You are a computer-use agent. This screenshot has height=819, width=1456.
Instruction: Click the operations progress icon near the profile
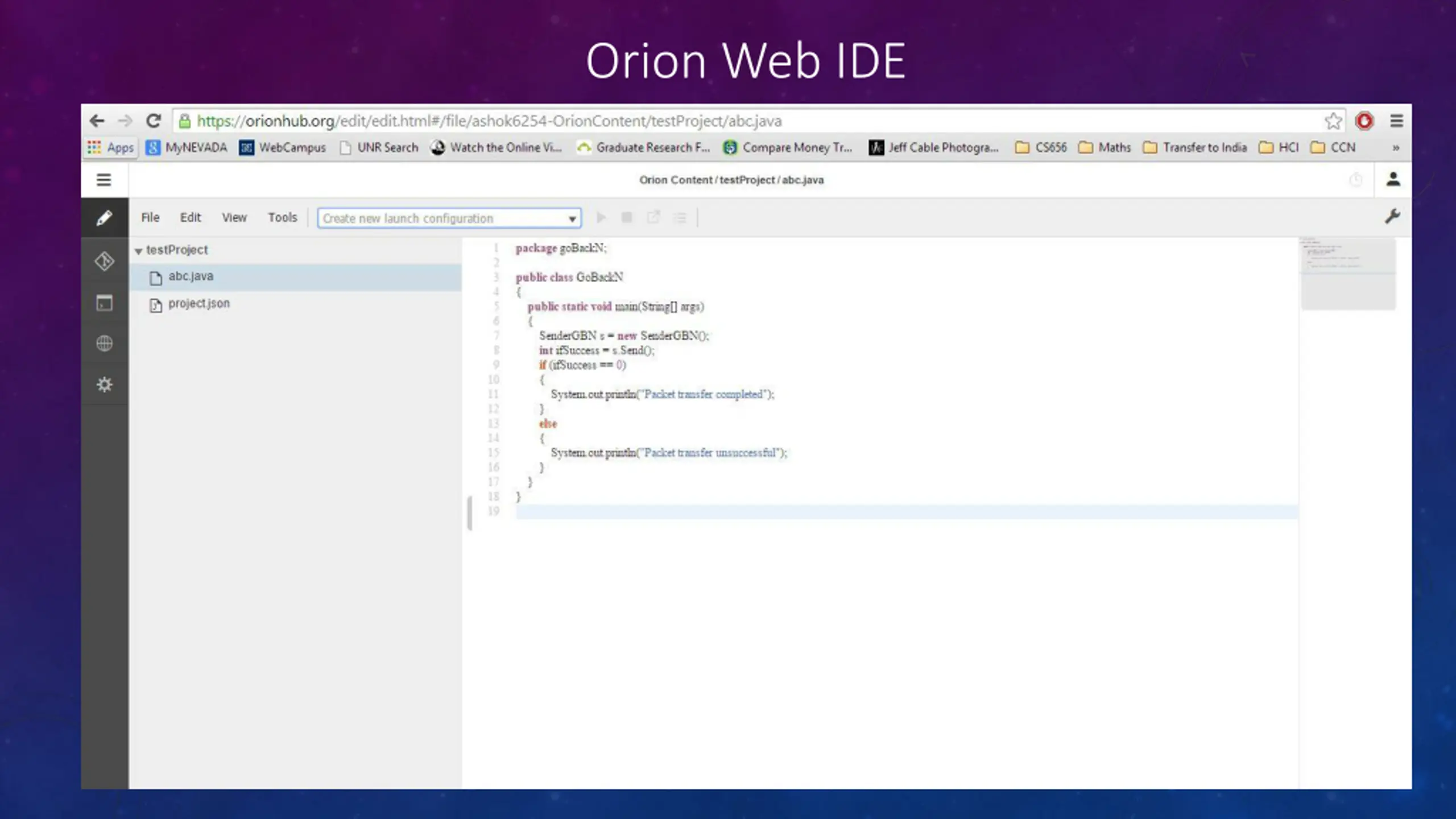point(1356,180)
